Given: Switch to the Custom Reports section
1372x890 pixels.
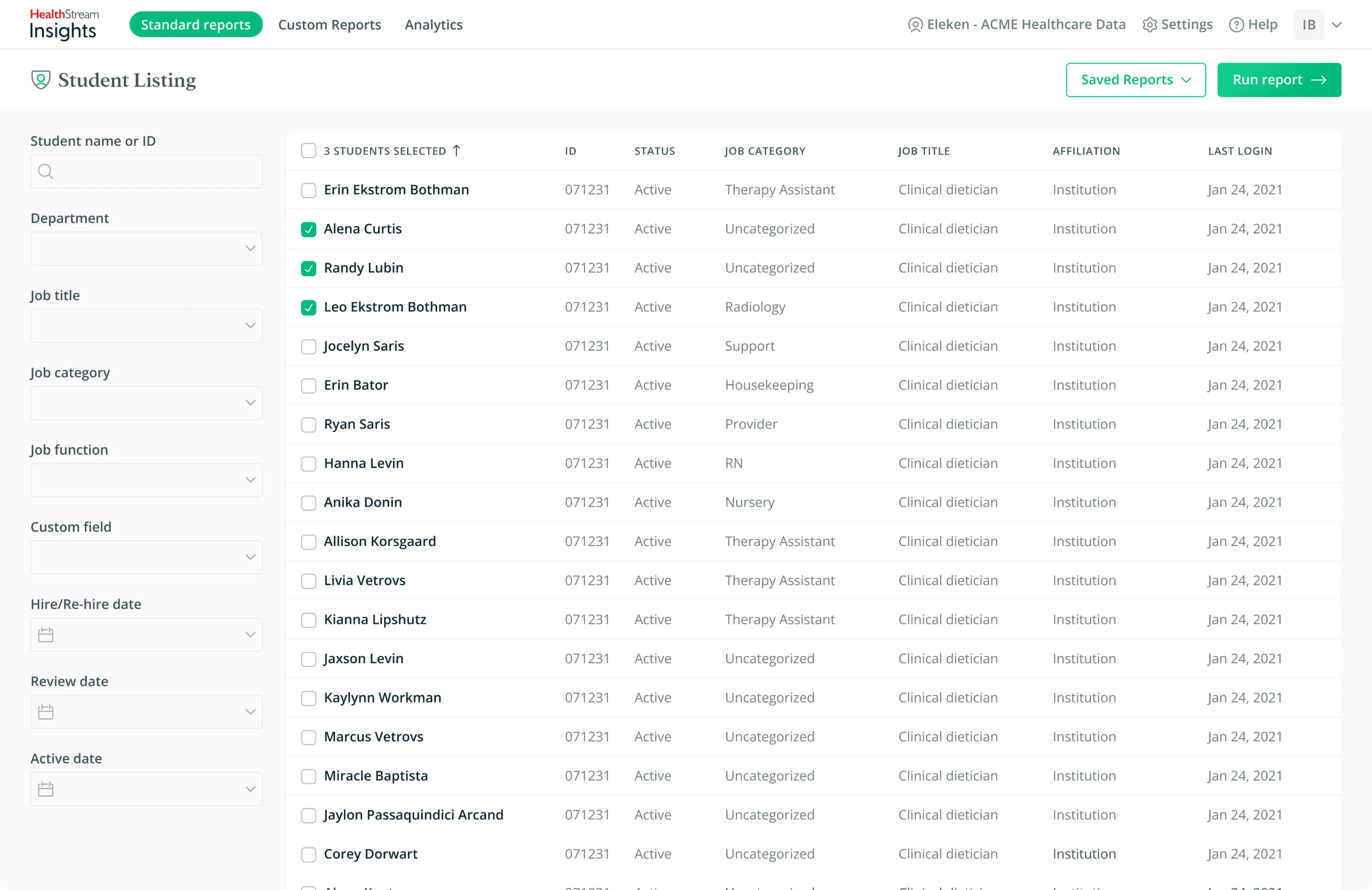Looking at the screenshot, I should click(330, 25).
